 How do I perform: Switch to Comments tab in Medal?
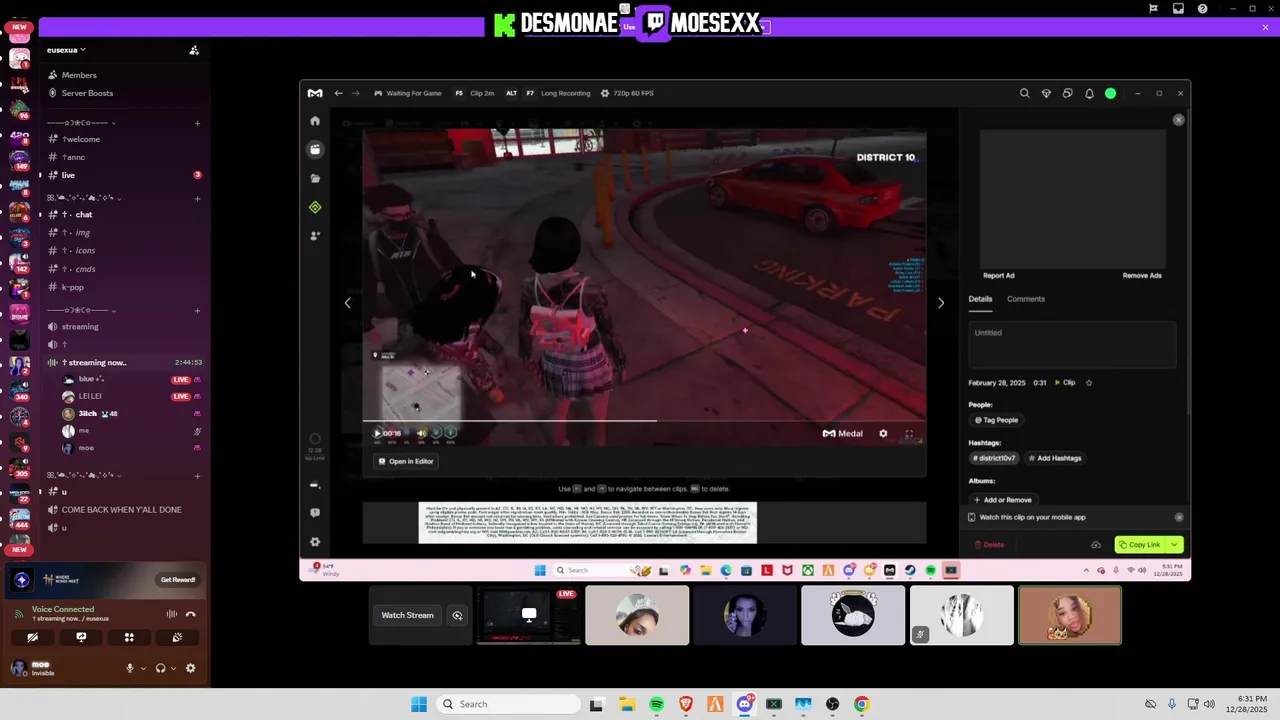[1026, 299]
